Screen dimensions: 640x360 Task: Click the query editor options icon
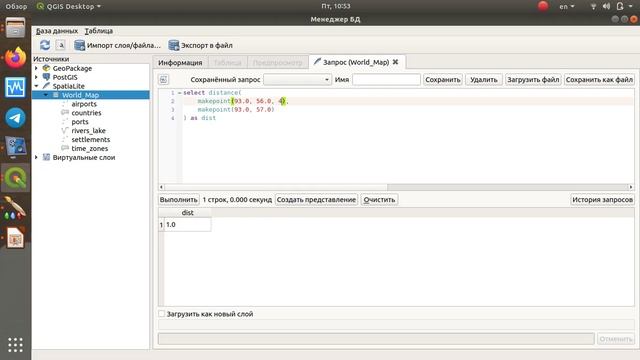pyautogui.click(x=163, y=80)
